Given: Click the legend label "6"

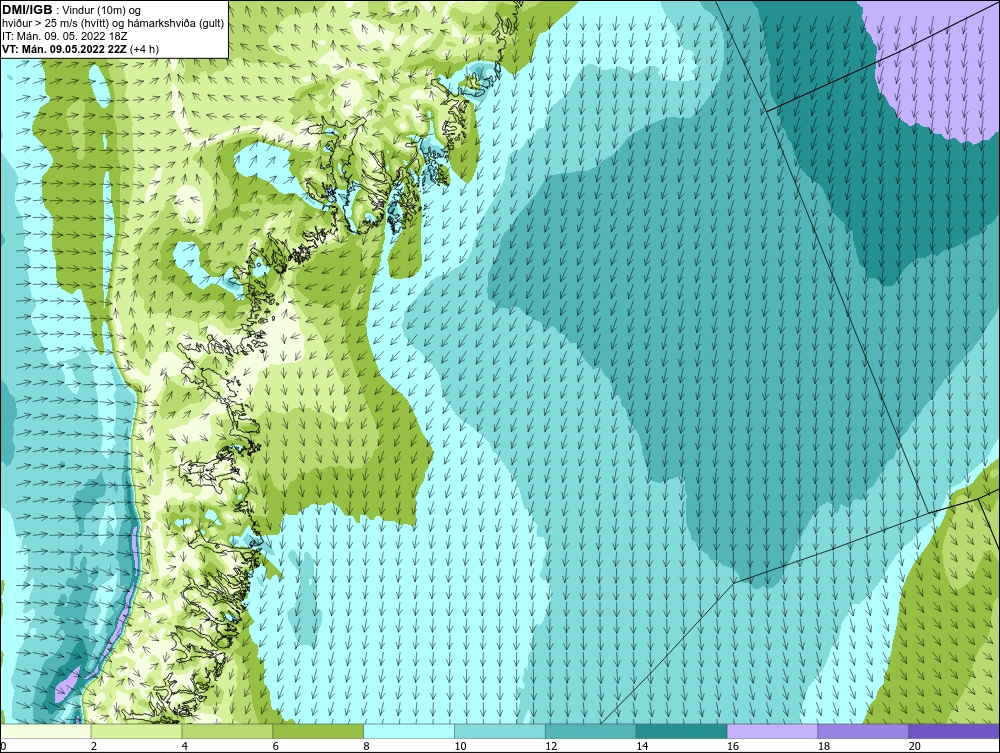Looking at the screenshot, I should (276, 746).
